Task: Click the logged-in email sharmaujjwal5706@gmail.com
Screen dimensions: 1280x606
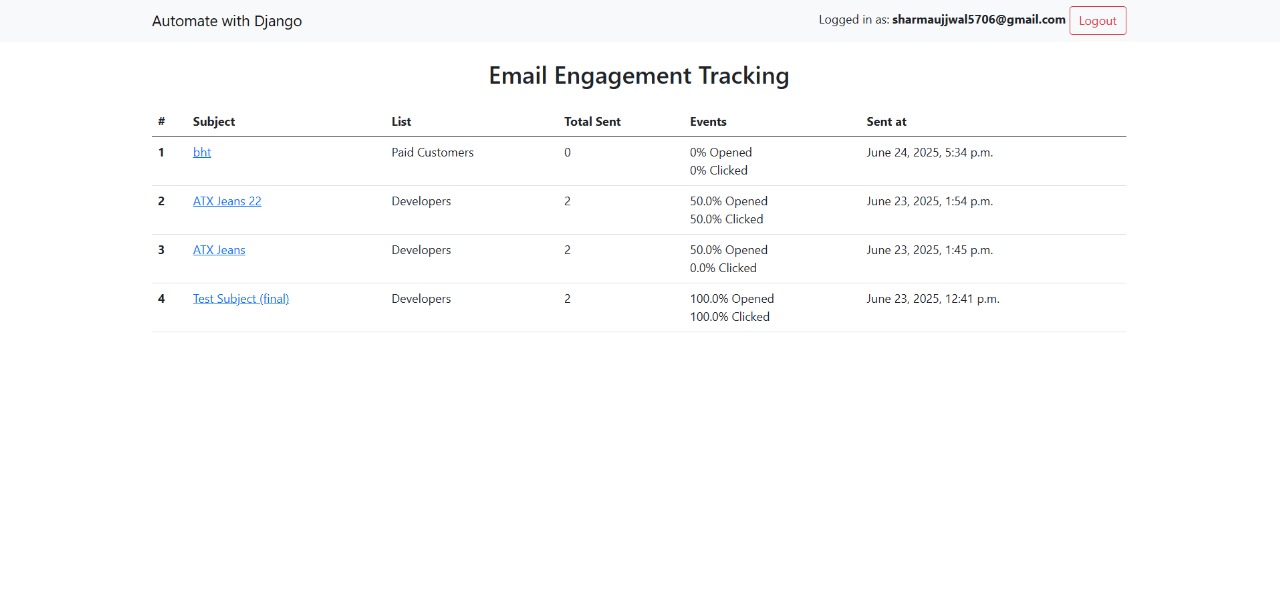Action: [x=979, y=20]
